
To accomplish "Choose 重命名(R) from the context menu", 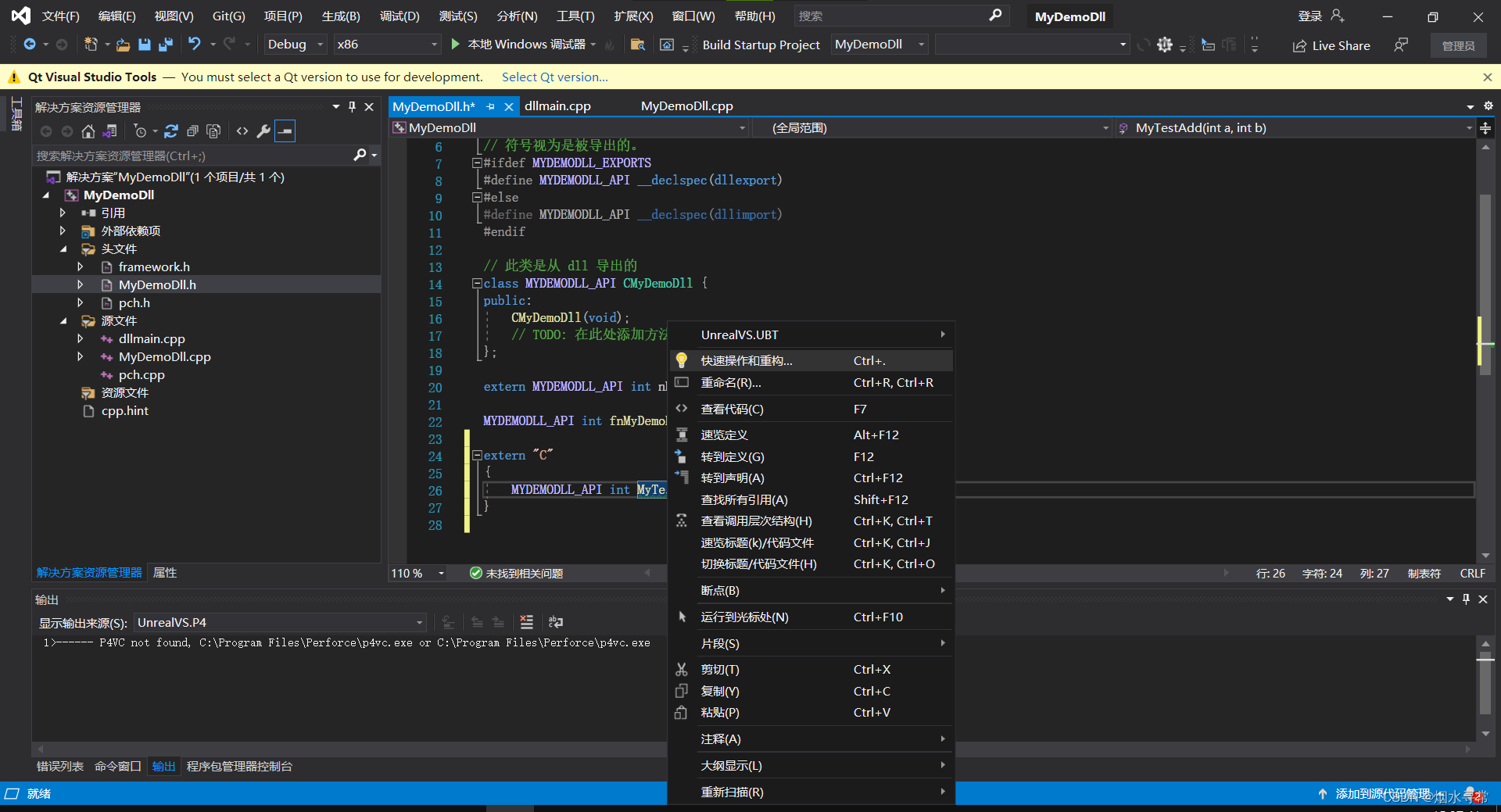I will [x=731, y=383].
